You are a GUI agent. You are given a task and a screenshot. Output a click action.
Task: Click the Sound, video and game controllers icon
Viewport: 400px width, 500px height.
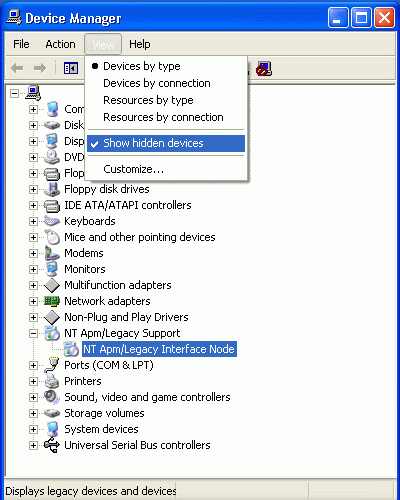[52, 397]
